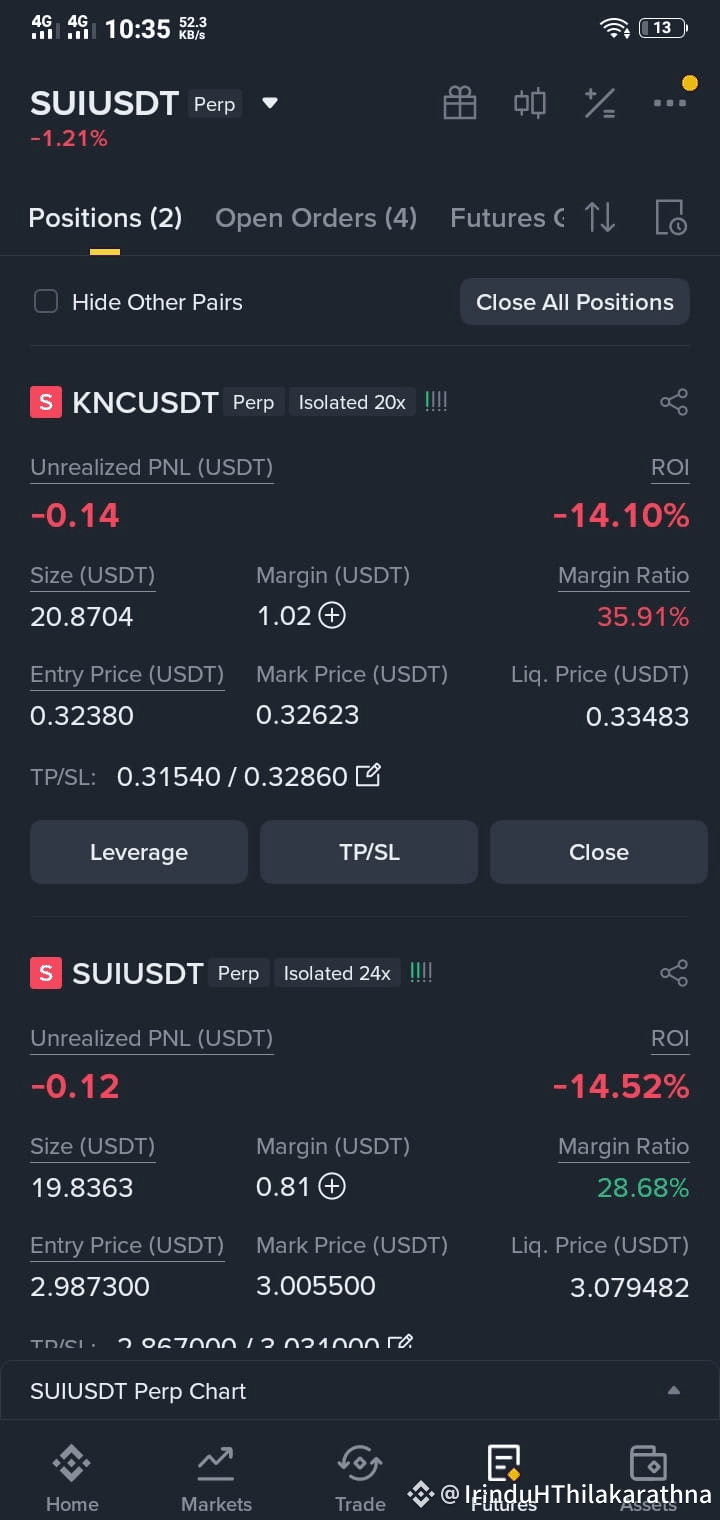
Task: Toggle the Hide Other Pairs checkbox
Action: (x=46, y=301)
